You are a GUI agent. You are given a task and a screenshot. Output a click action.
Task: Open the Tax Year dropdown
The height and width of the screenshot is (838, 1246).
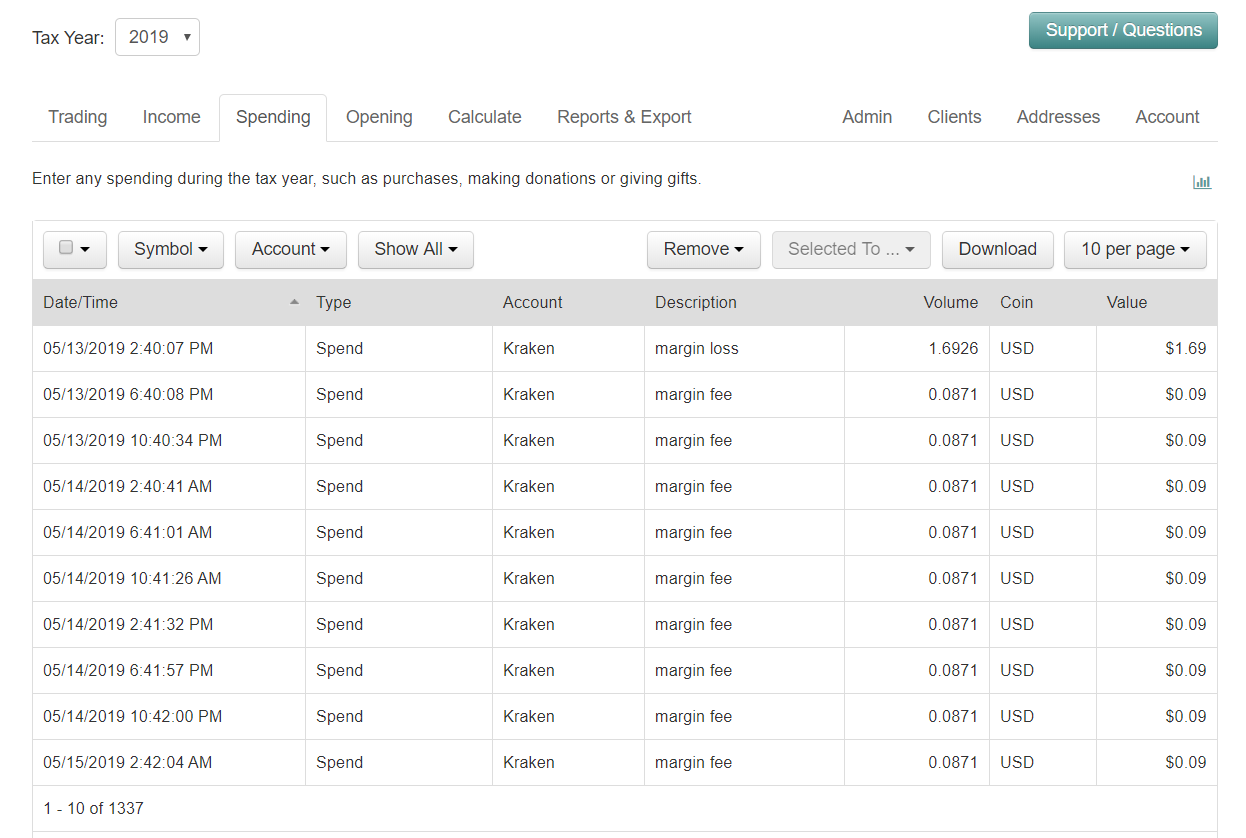(x=158, y=37)
